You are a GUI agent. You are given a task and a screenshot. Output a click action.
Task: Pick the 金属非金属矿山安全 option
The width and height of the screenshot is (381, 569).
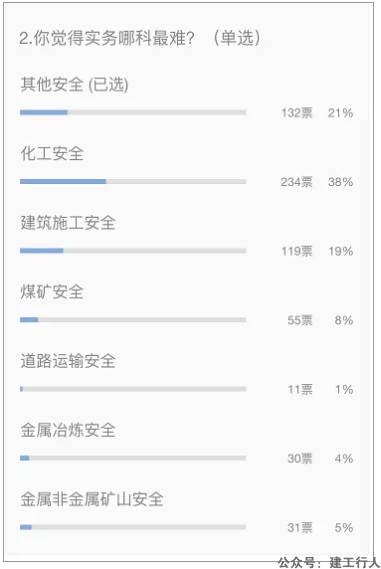pyautogui.click(x=92, y=499)
